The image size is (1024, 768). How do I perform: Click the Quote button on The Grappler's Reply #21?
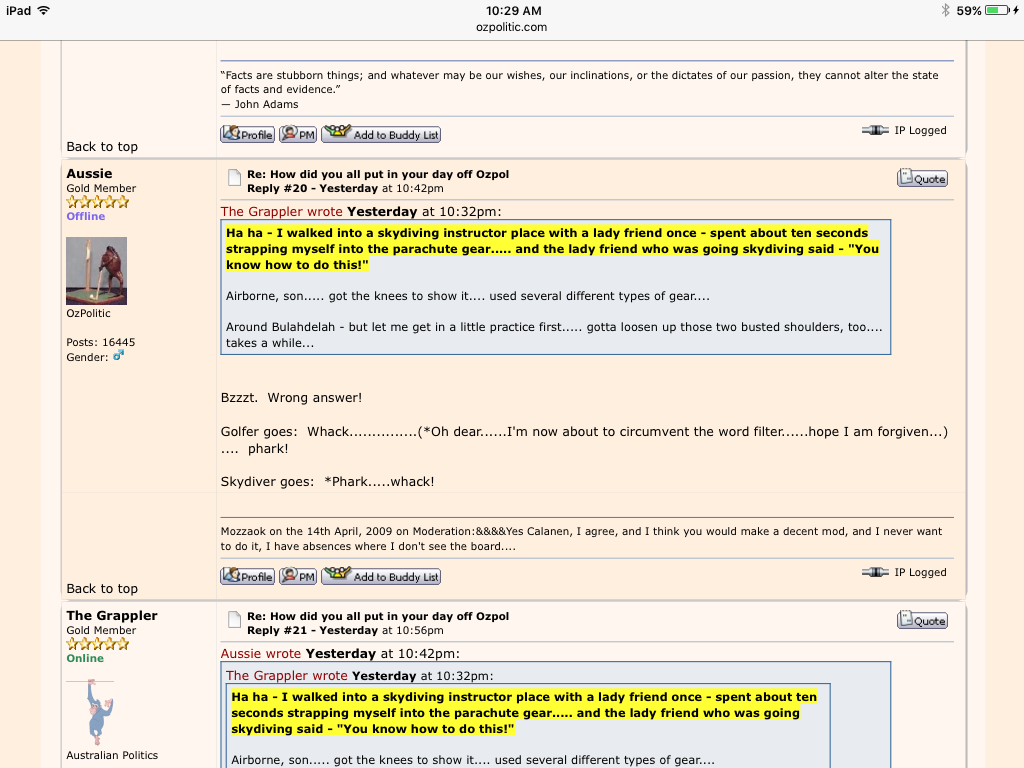pos(922,621)
